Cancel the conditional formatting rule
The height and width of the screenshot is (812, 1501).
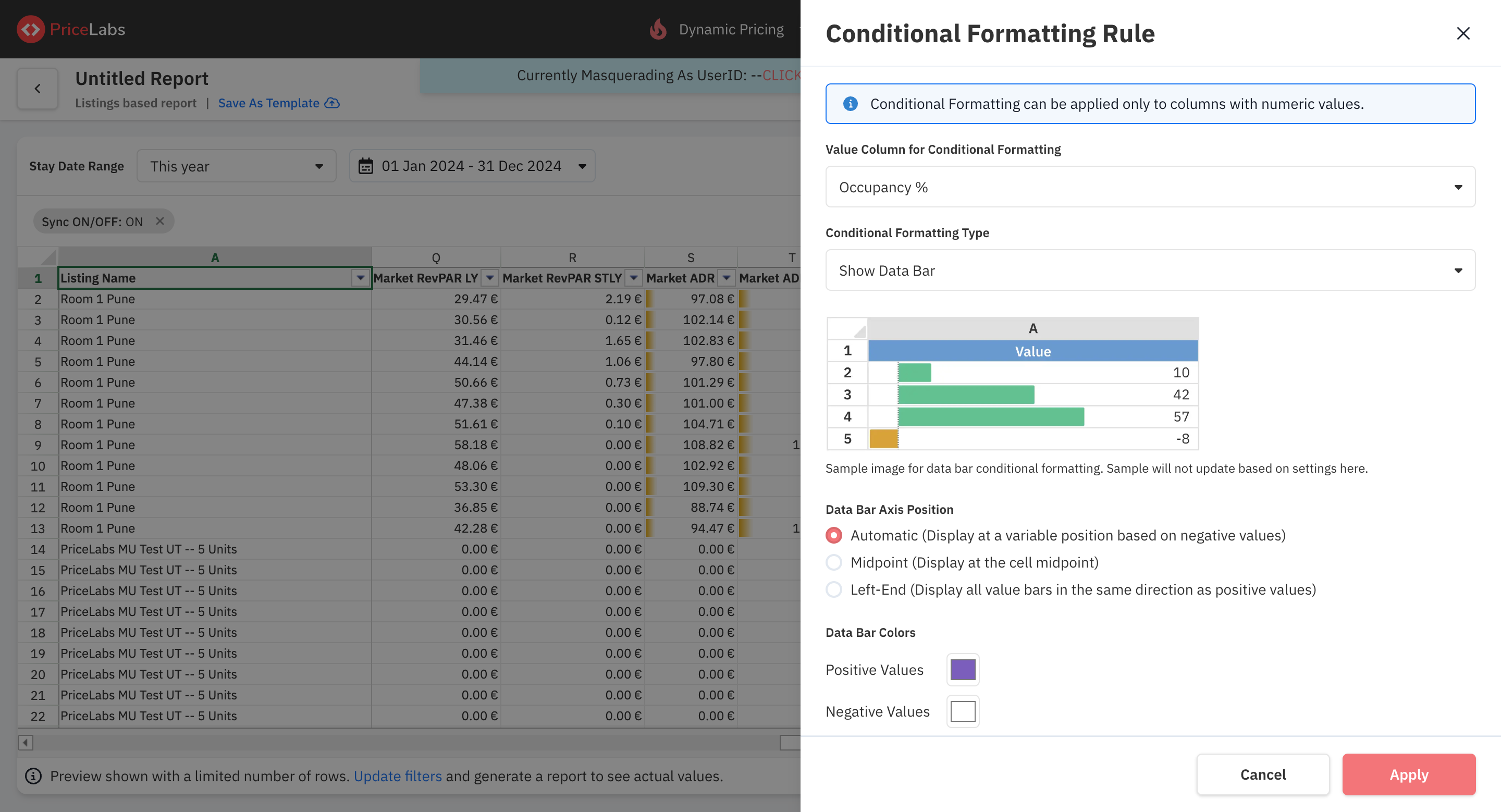(x=1263, y=774)
